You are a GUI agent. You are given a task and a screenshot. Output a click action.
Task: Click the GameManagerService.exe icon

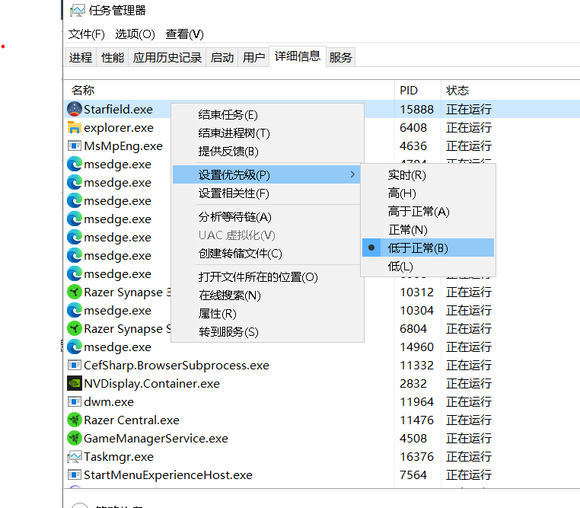click(74, 438)
